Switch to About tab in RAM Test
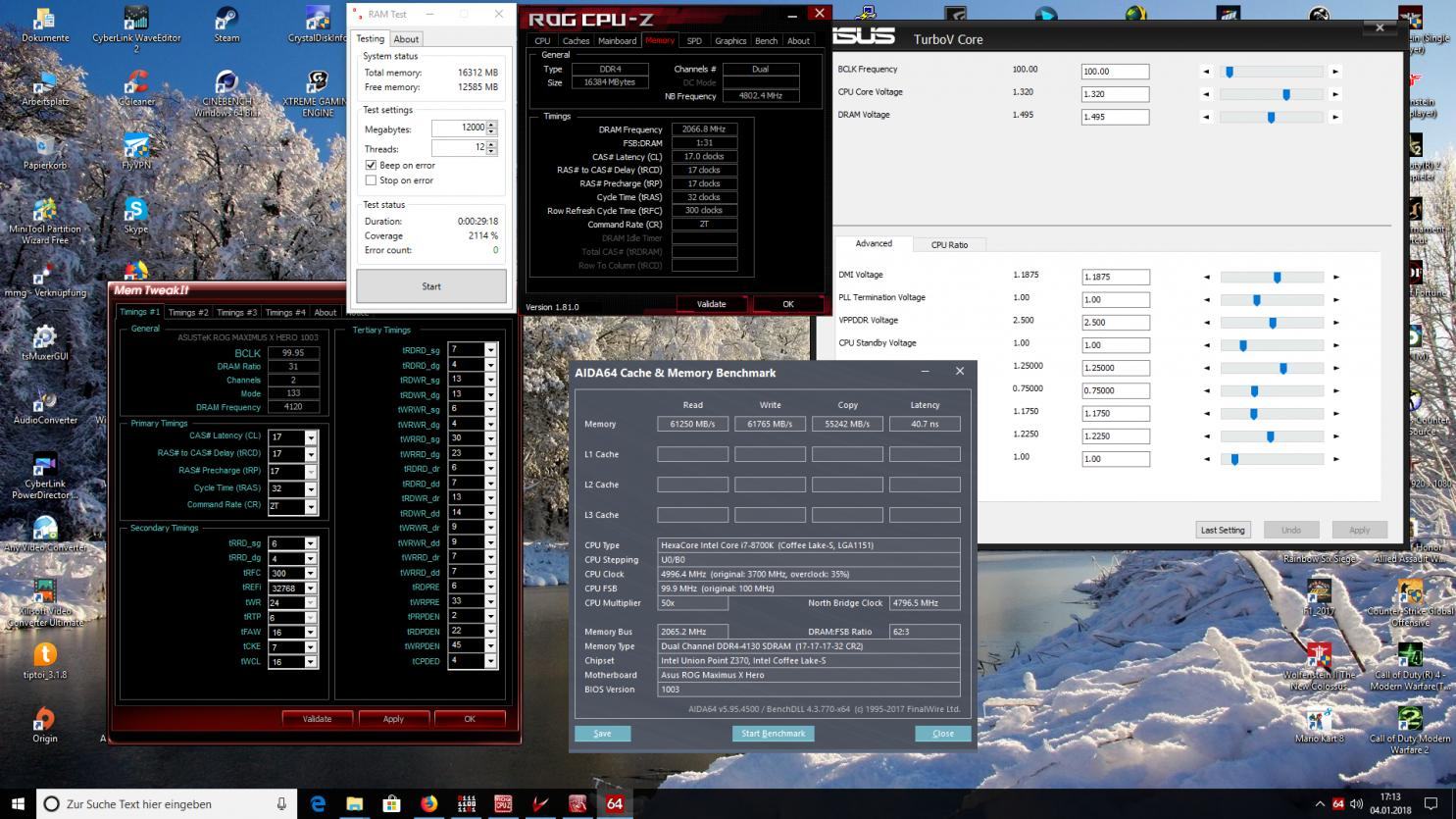The image size is (1456, 819). pyautogui.click(x=406, y=39)
